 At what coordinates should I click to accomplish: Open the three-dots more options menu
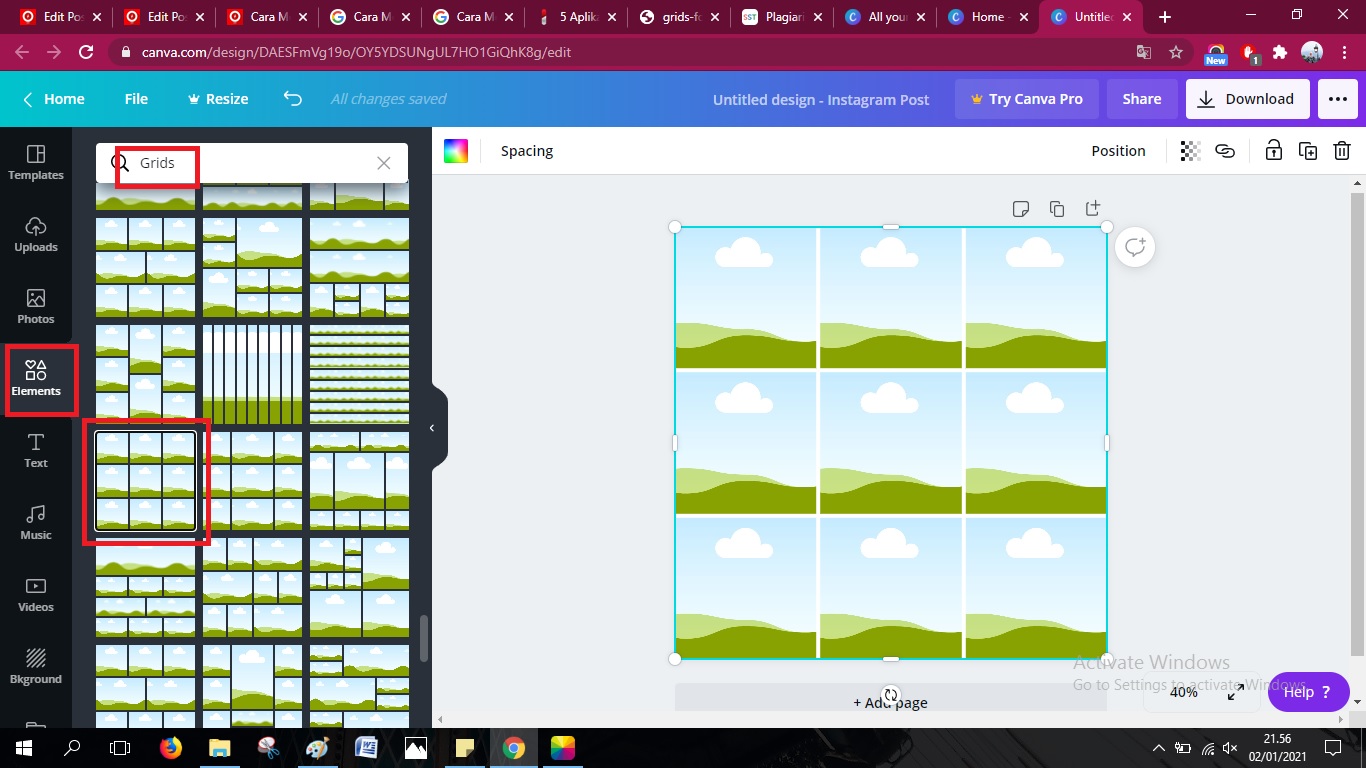tap(1337, 99)
